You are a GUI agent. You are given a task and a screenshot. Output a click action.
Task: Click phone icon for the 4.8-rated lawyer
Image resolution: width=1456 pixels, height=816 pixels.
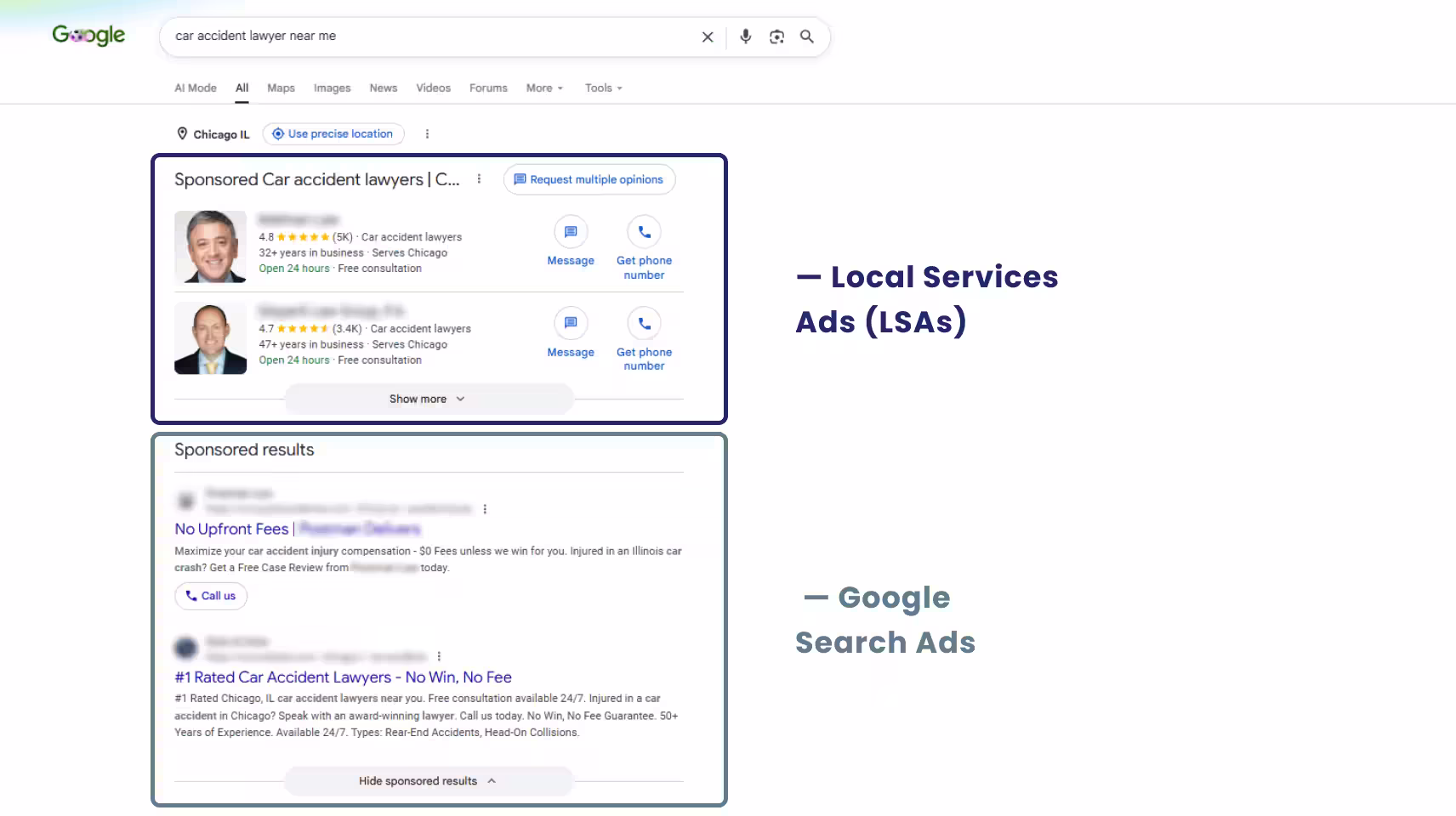coord(644,231)
